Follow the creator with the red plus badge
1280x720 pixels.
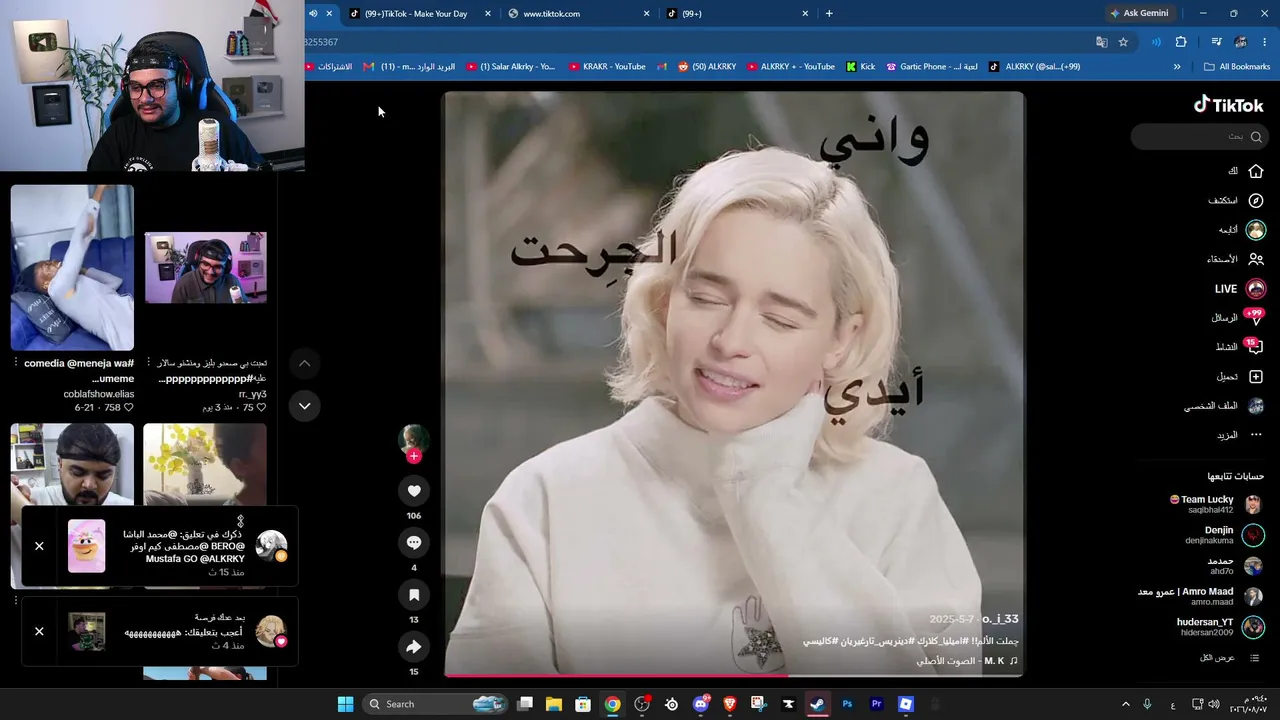414,456
